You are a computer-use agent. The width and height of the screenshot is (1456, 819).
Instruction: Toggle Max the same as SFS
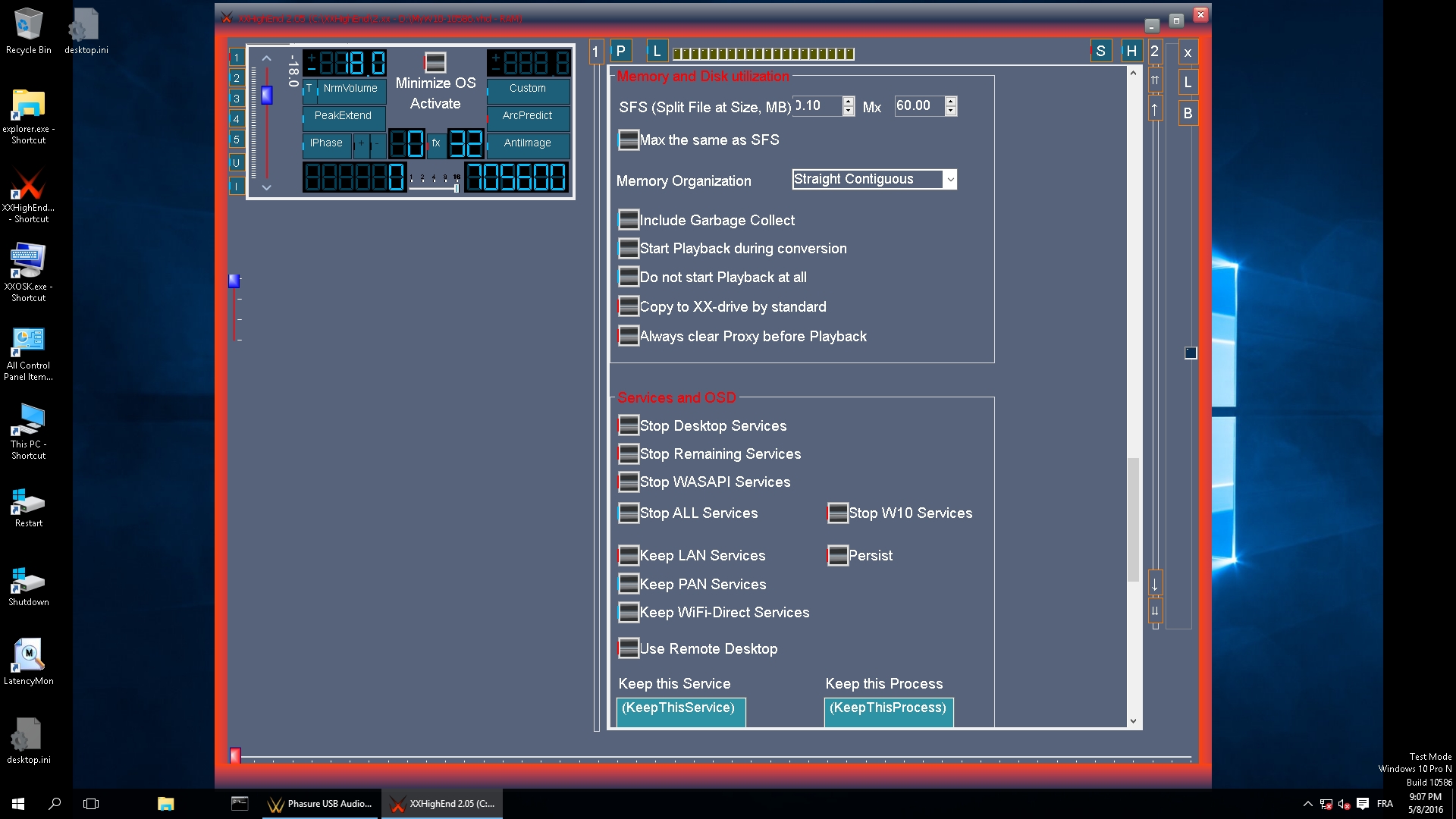click(x=629, y=140)
